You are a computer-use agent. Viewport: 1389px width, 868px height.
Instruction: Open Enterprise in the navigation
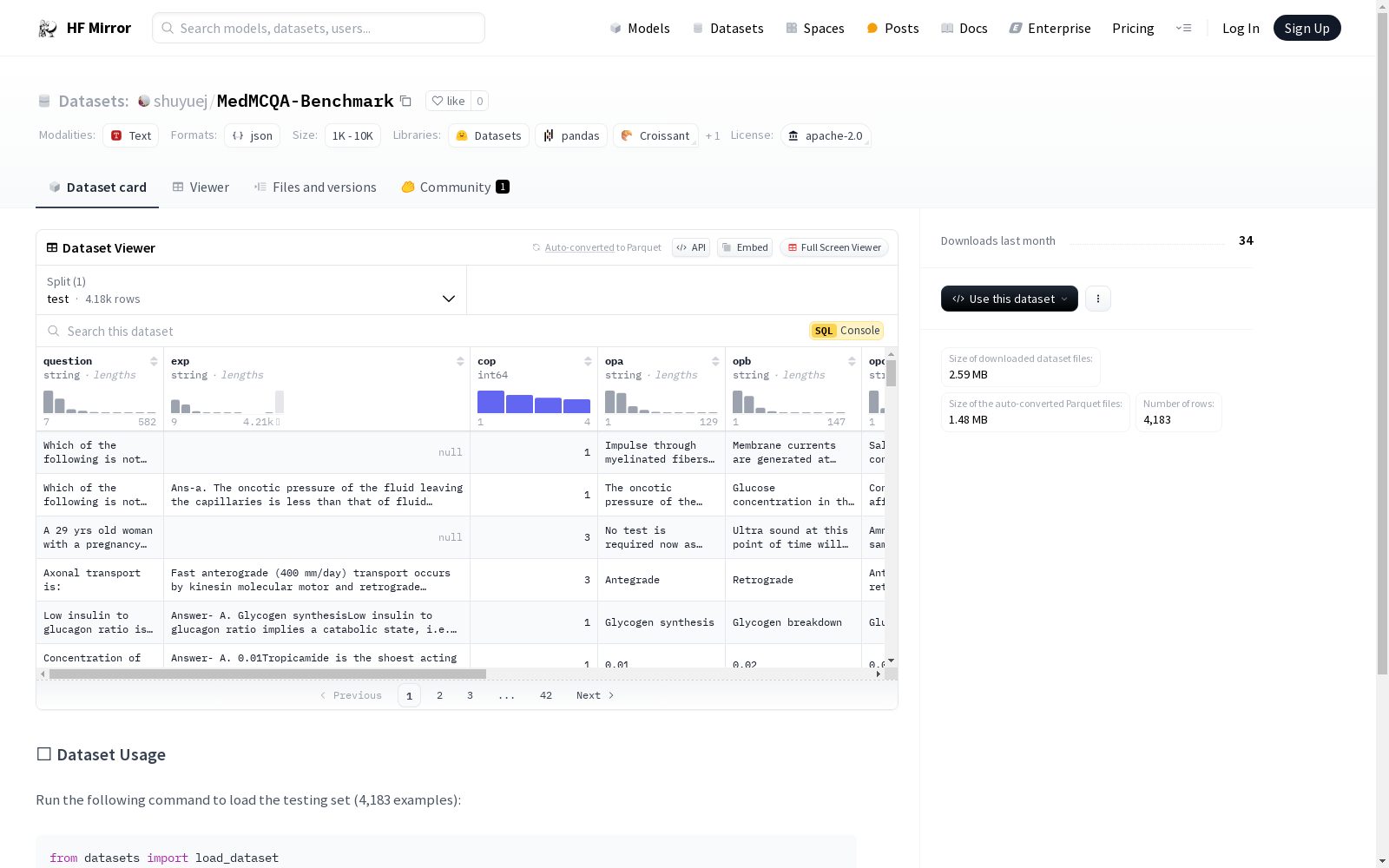[1050, 29]
